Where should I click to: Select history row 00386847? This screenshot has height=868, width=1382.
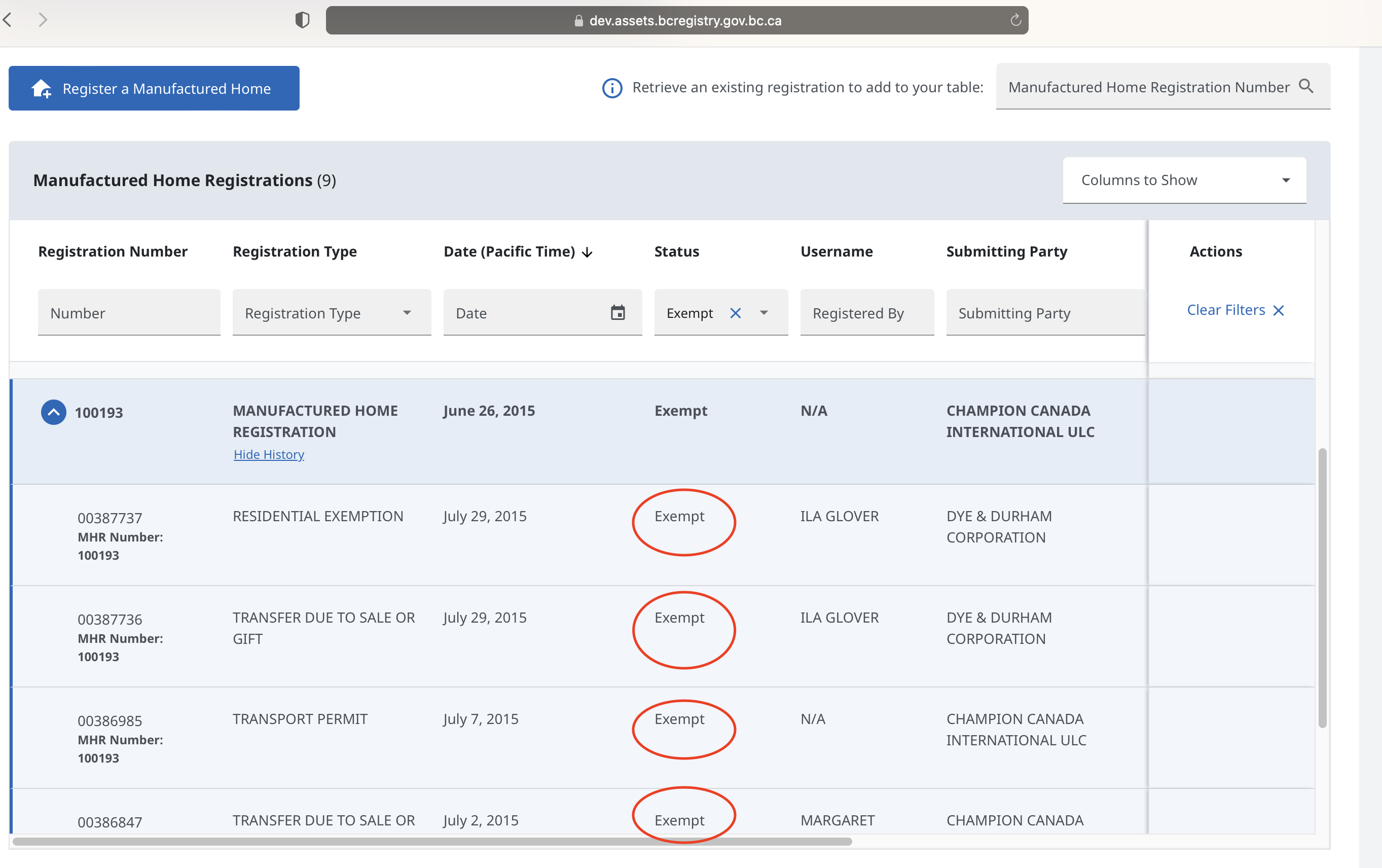click(x=663, y=812)
